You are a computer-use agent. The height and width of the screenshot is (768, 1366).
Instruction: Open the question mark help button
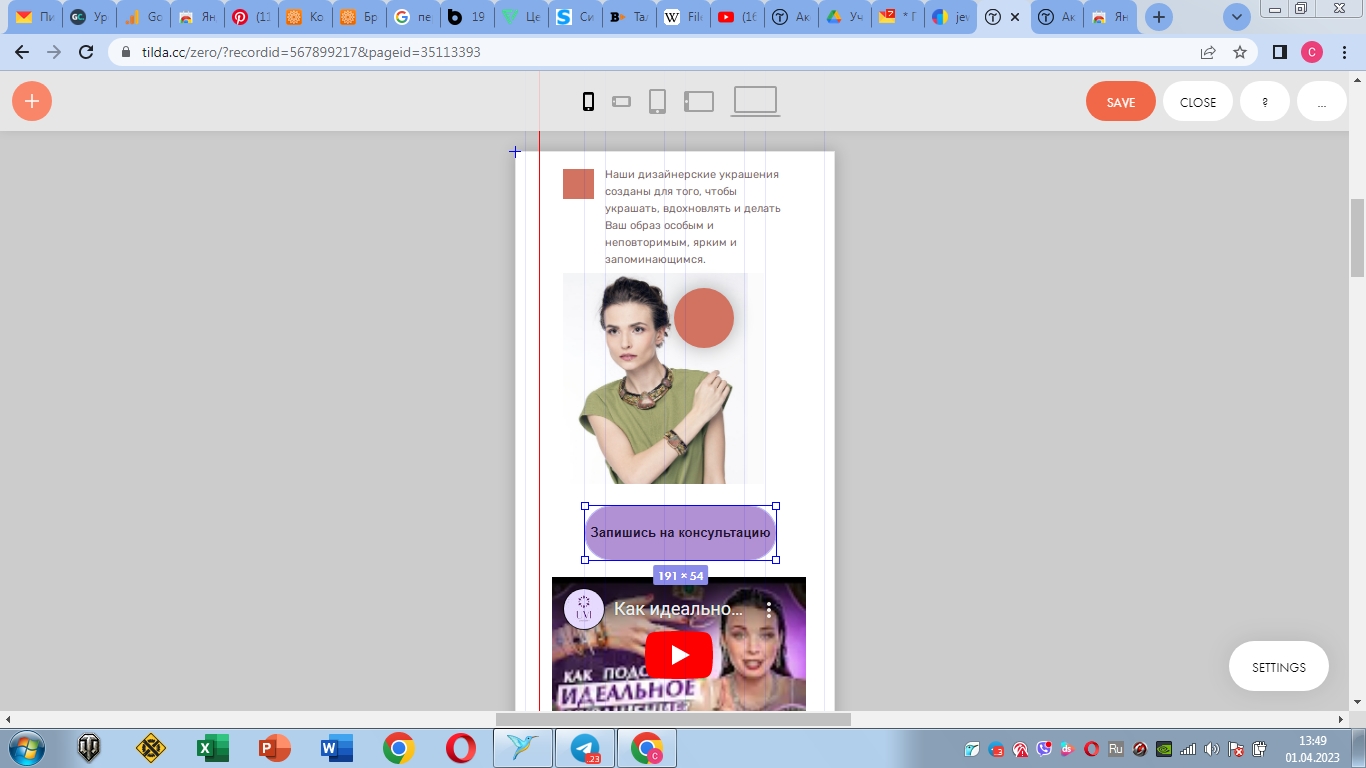[x=1265, y=102]
